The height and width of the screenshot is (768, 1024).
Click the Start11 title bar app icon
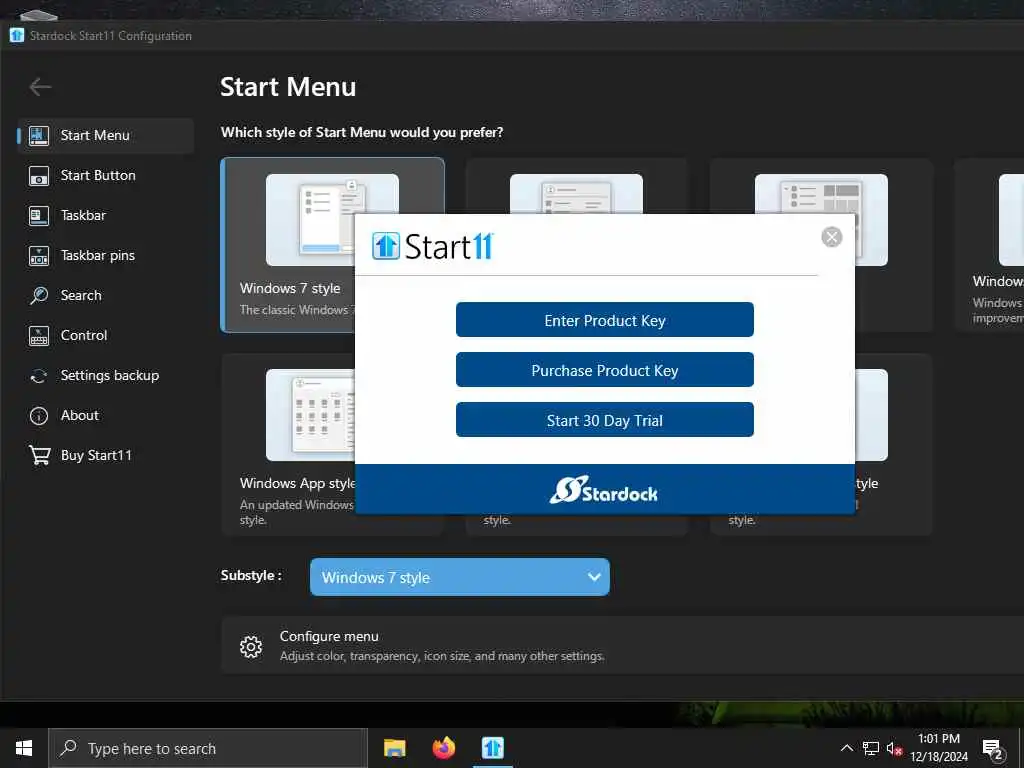tap(17, 35)
